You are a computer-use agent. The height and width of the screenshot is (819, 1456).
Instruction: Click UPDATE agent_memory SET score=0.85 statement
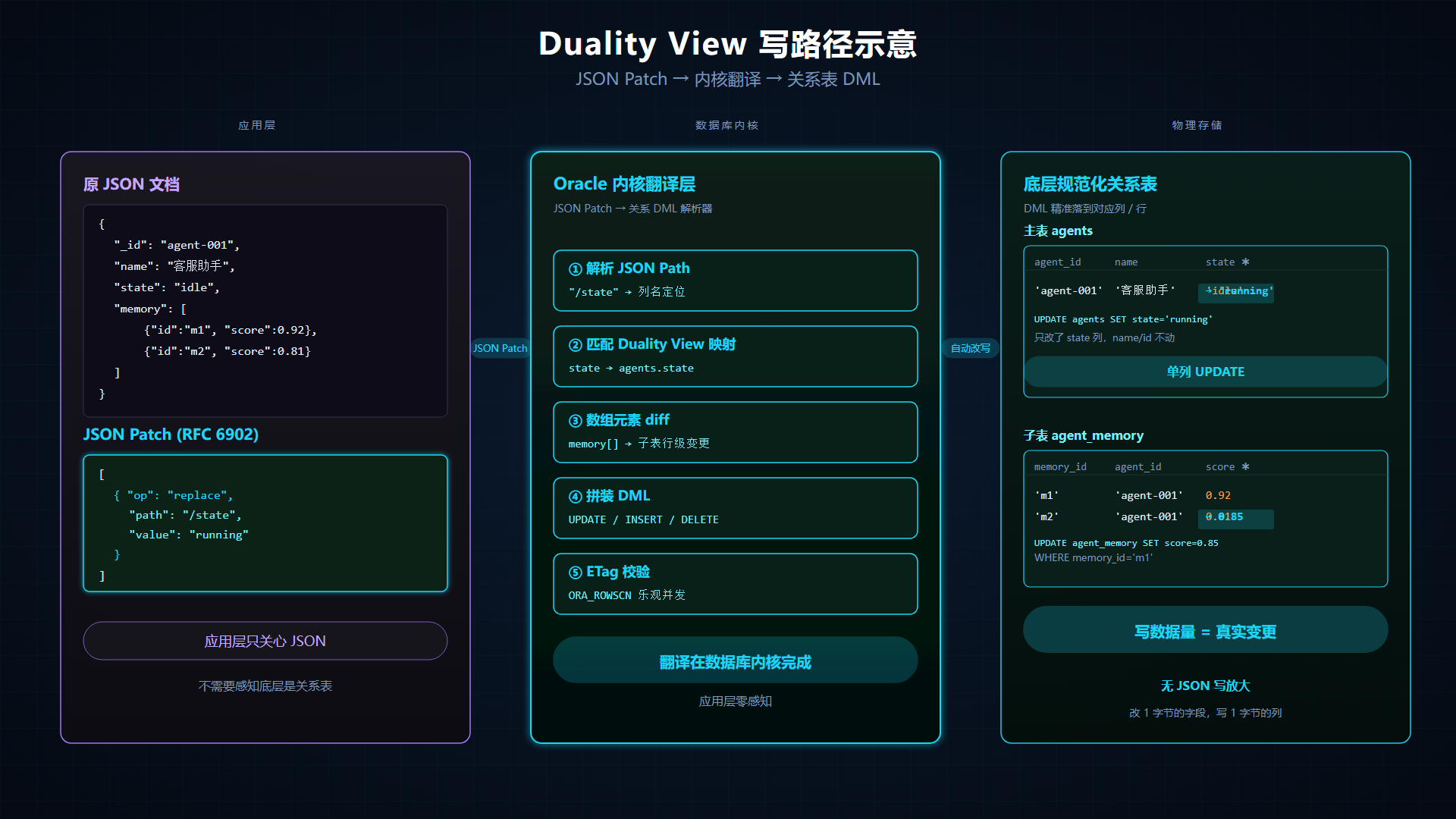[x=1126, y=543]
